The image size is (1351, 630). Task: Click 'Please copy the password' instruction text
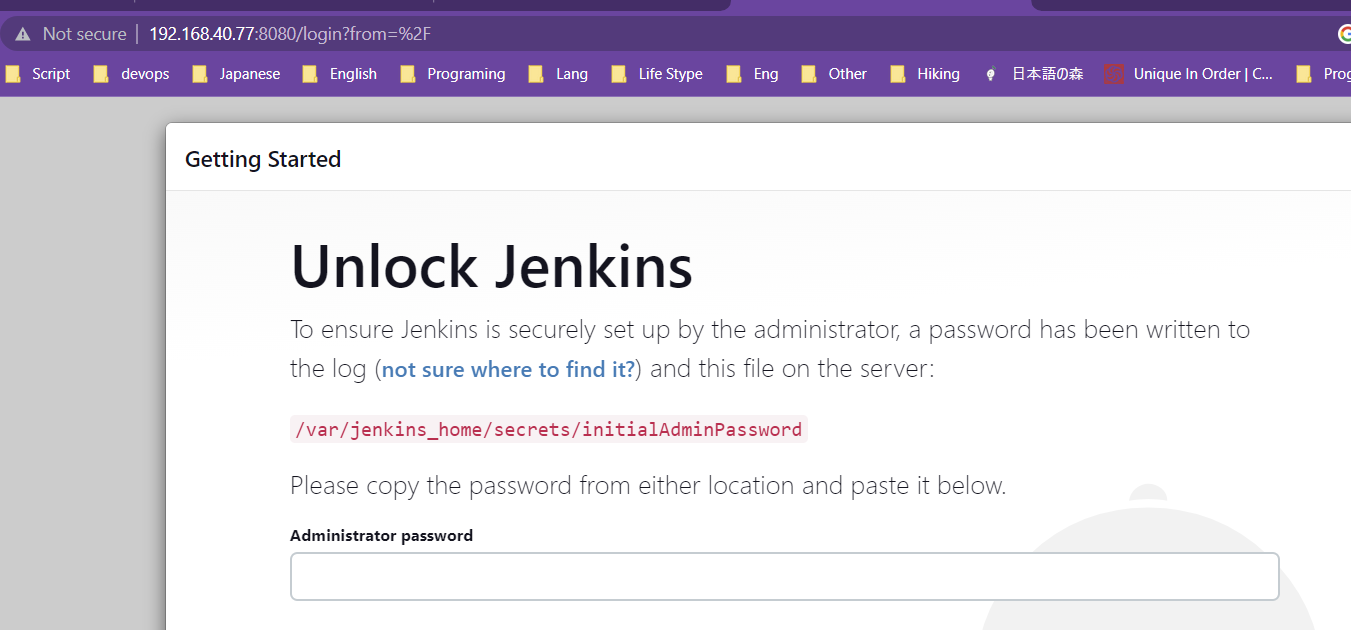(x=648, y=486)
